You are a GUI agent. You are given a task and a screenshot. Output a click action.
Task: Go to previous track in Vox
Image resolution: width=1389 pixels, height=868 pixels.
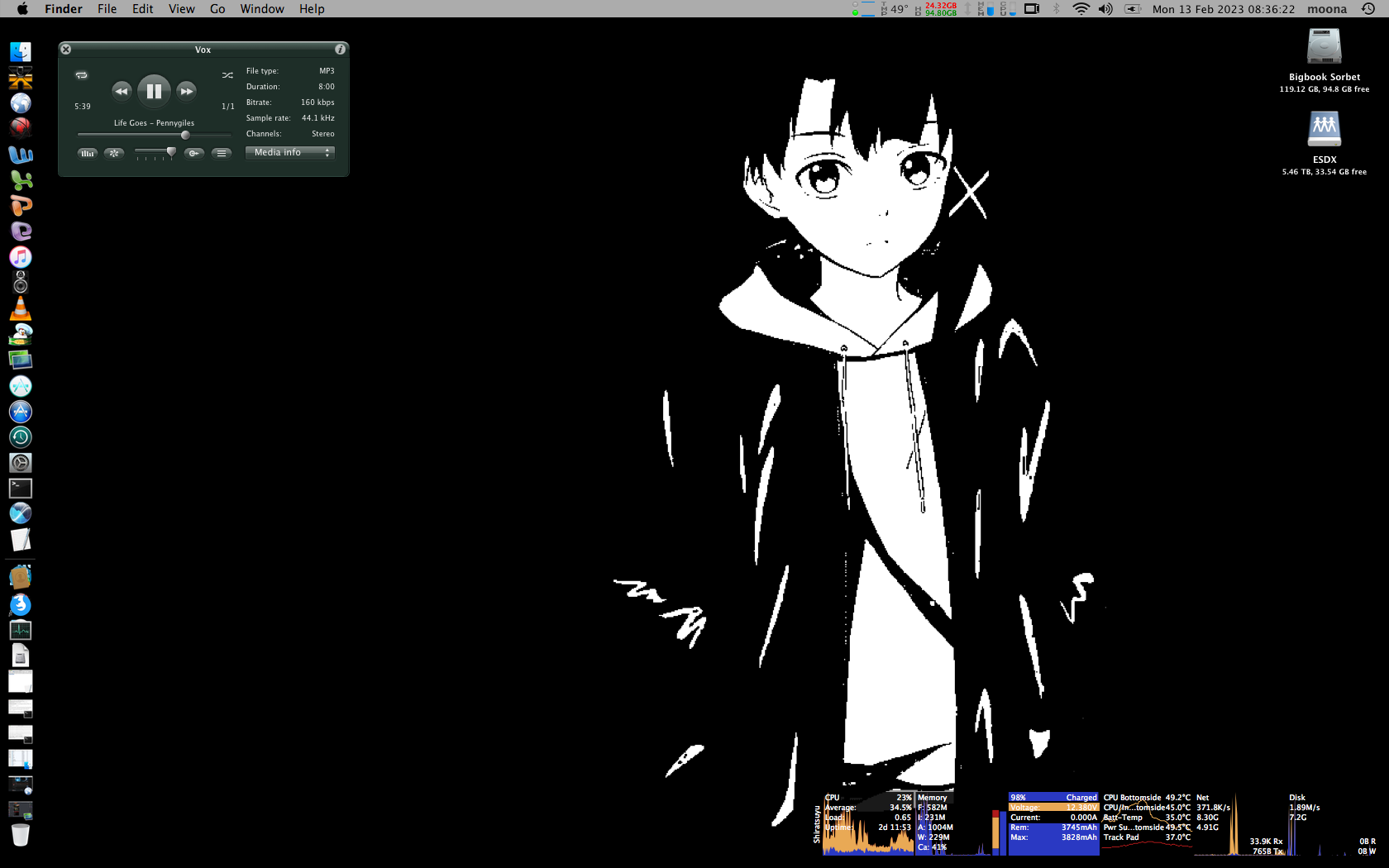pos(121,91)
